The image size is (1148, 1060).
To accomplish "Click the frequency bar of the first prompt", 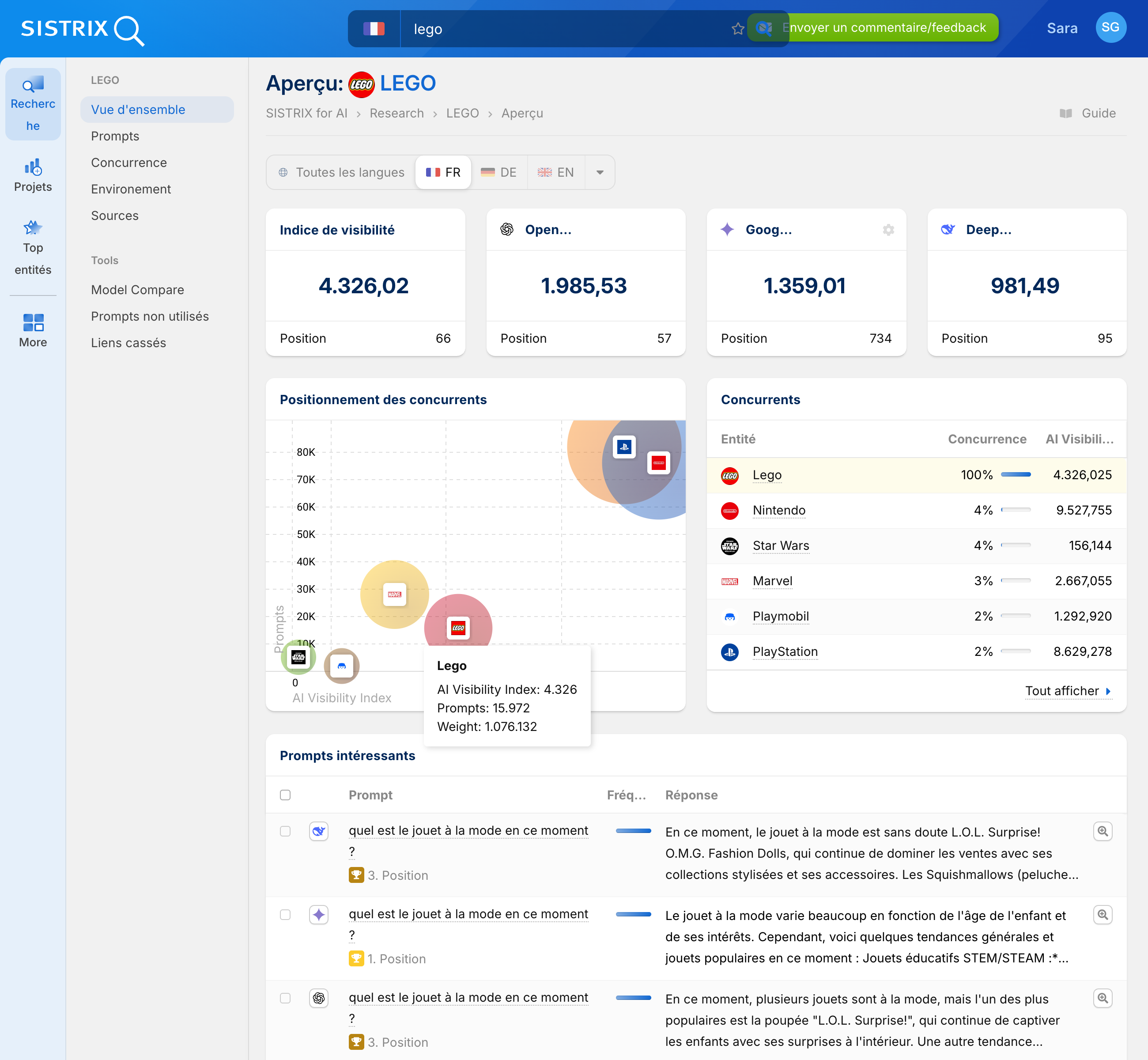I will 633,831.
